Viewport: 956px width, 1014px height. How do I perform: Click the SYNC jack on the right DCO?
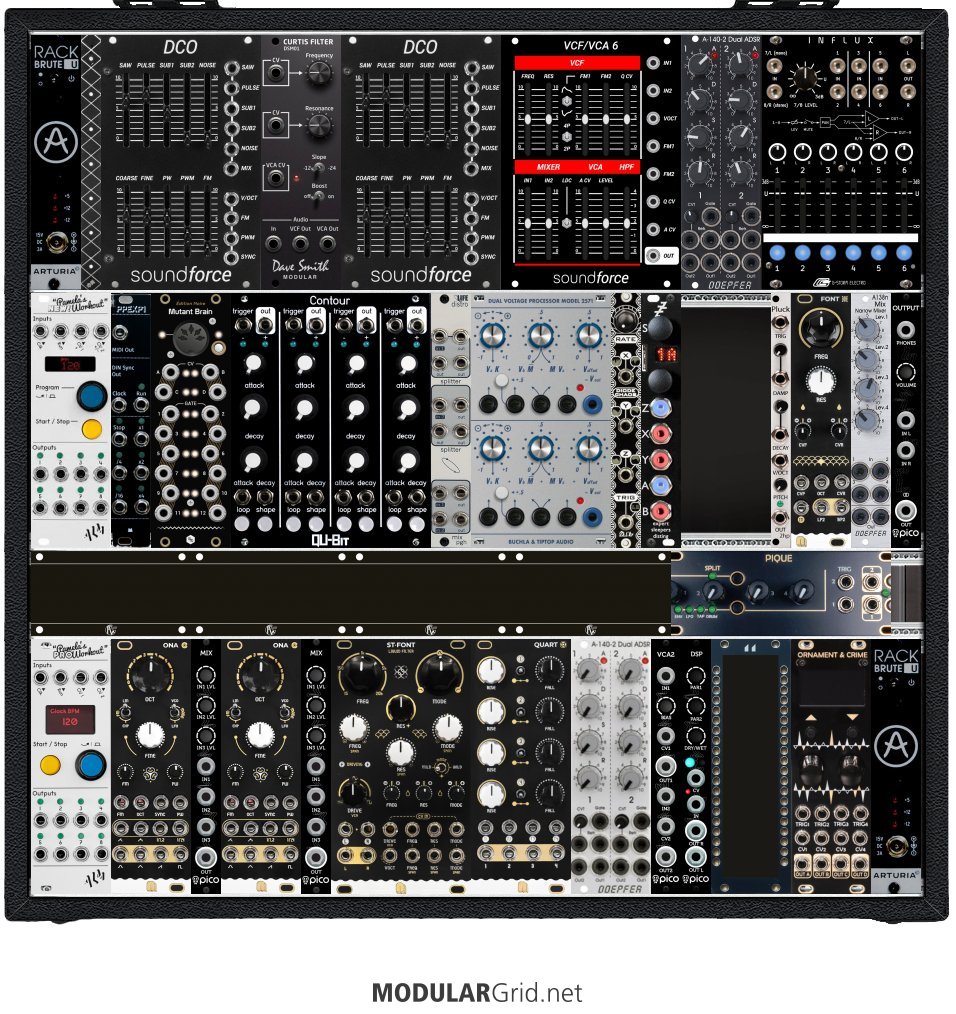click(472, 257)
